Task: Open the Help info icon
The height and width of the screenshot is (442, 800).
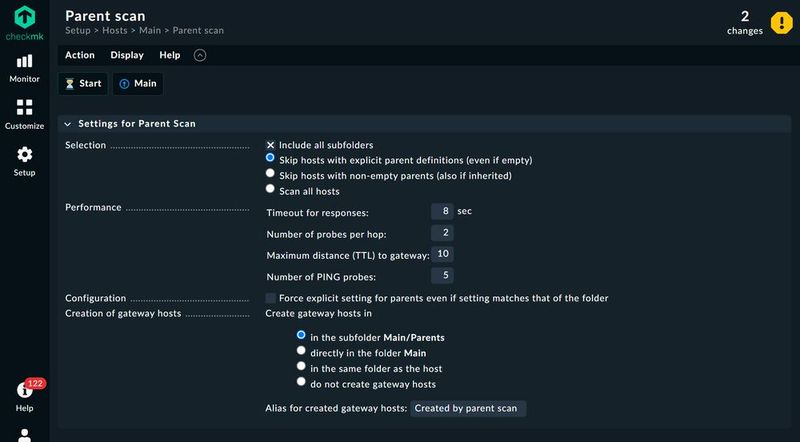Action: click(25, 393)
